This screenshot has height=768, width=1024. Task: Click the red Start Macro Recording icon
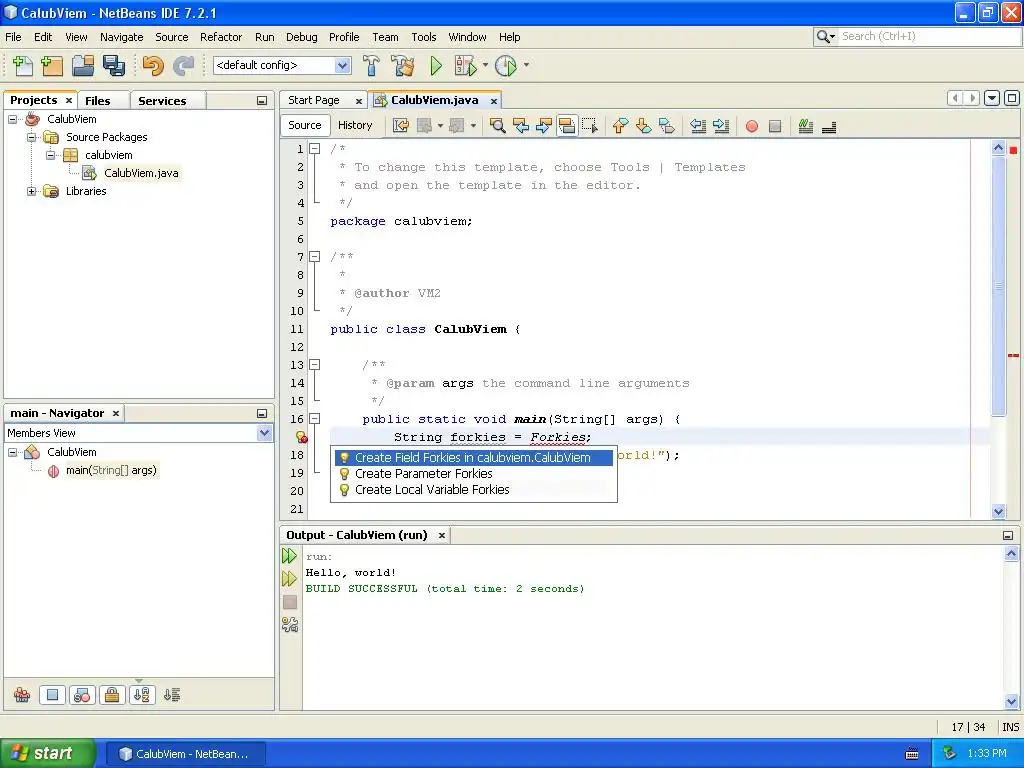(752, 127)
